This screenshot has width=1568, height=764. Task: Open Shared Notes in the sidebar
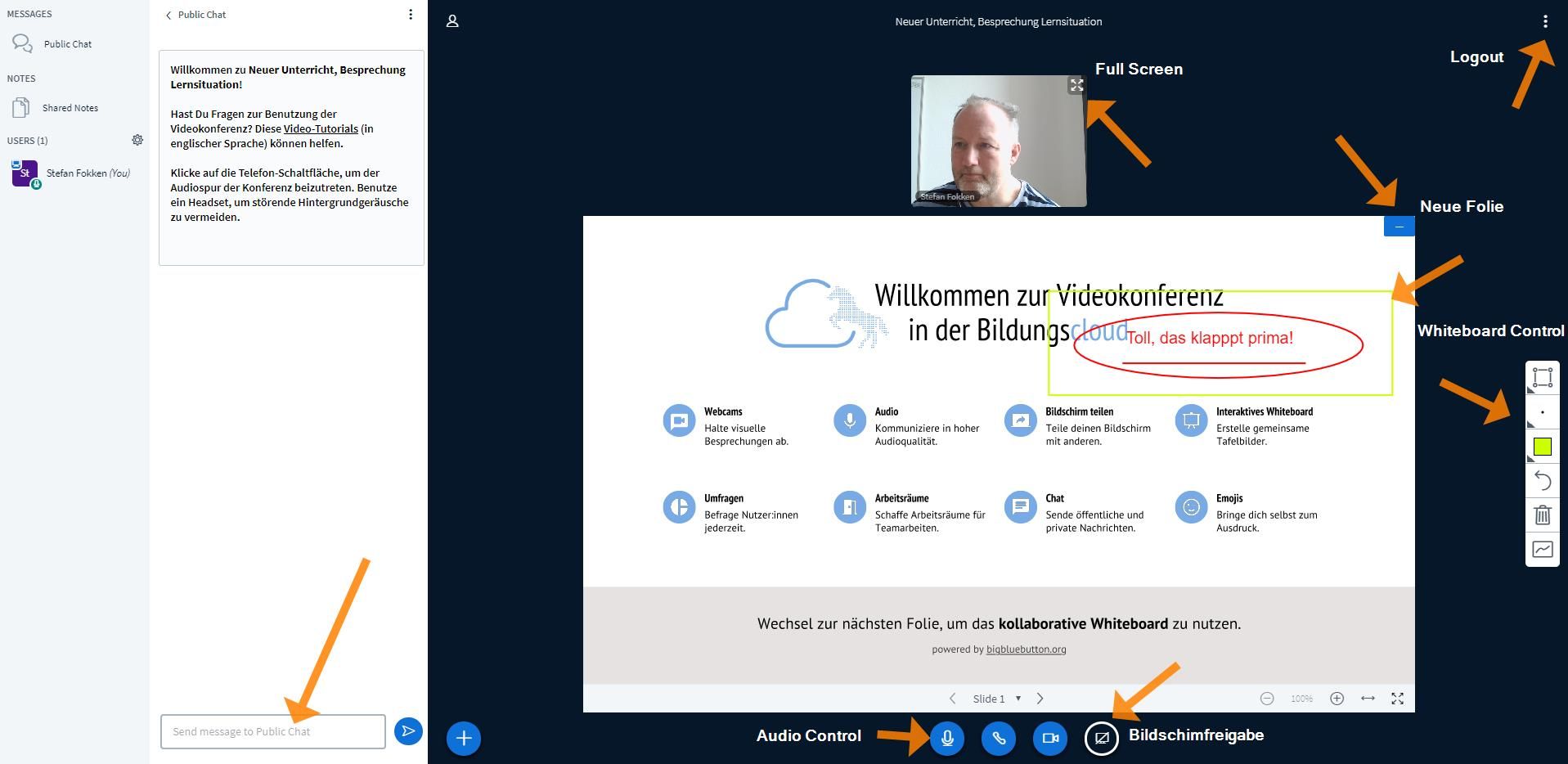(70, 108)
